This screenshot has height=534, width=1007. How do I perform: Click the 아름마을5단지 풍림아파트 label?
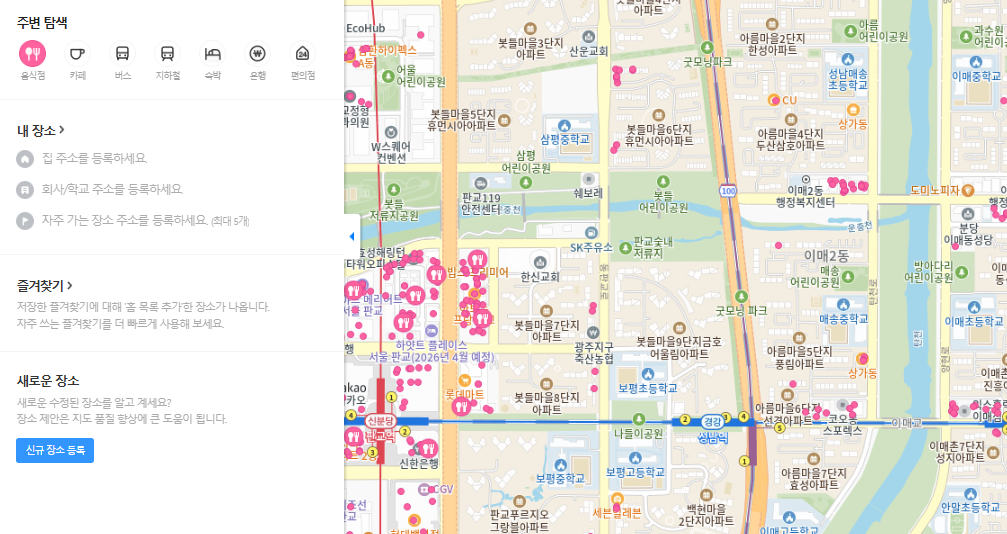800,358
